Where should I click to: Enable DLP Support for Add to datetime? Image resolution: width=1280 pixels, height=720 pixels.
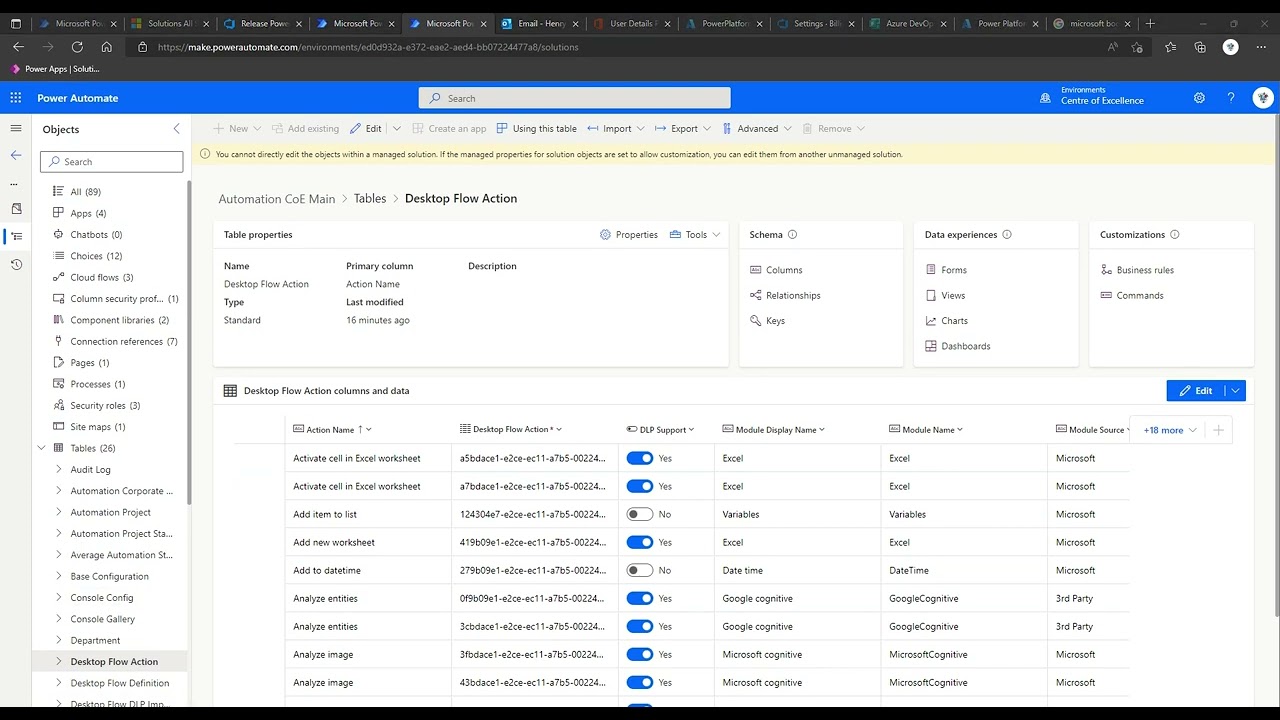coord(640,570)
